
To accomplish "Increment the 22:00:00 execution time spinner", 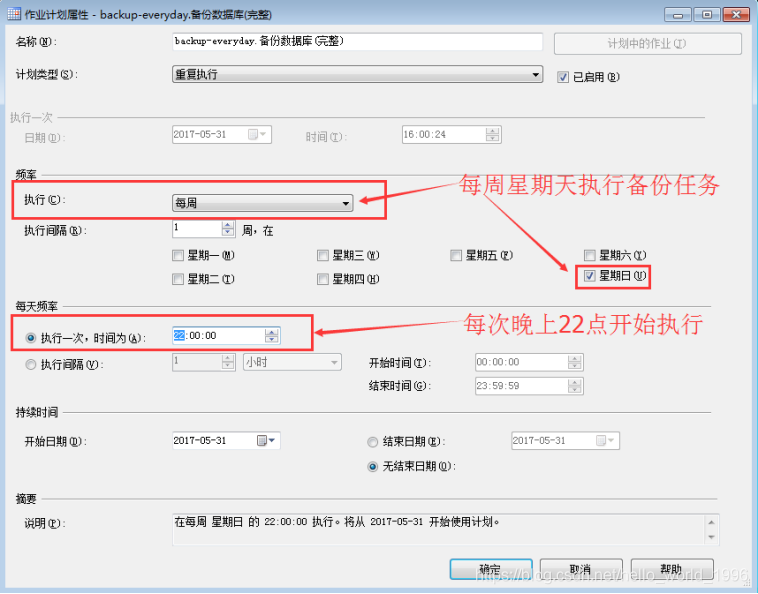I will [x=272, y=332].
